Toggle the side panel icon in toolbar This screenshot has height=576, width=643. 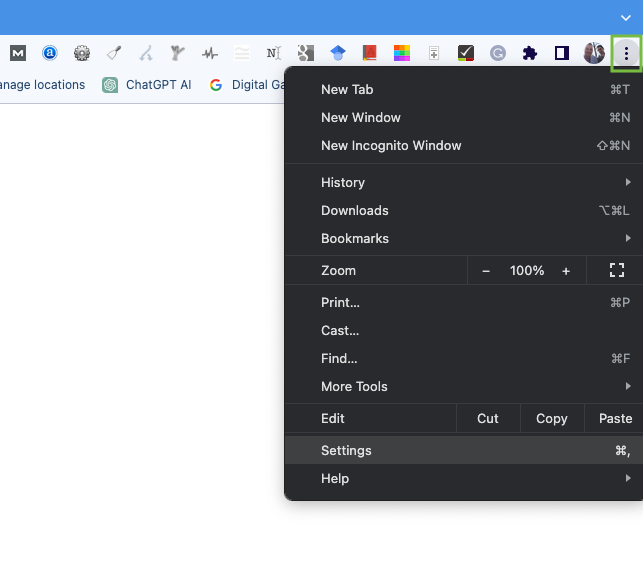[x=562, y=53]
